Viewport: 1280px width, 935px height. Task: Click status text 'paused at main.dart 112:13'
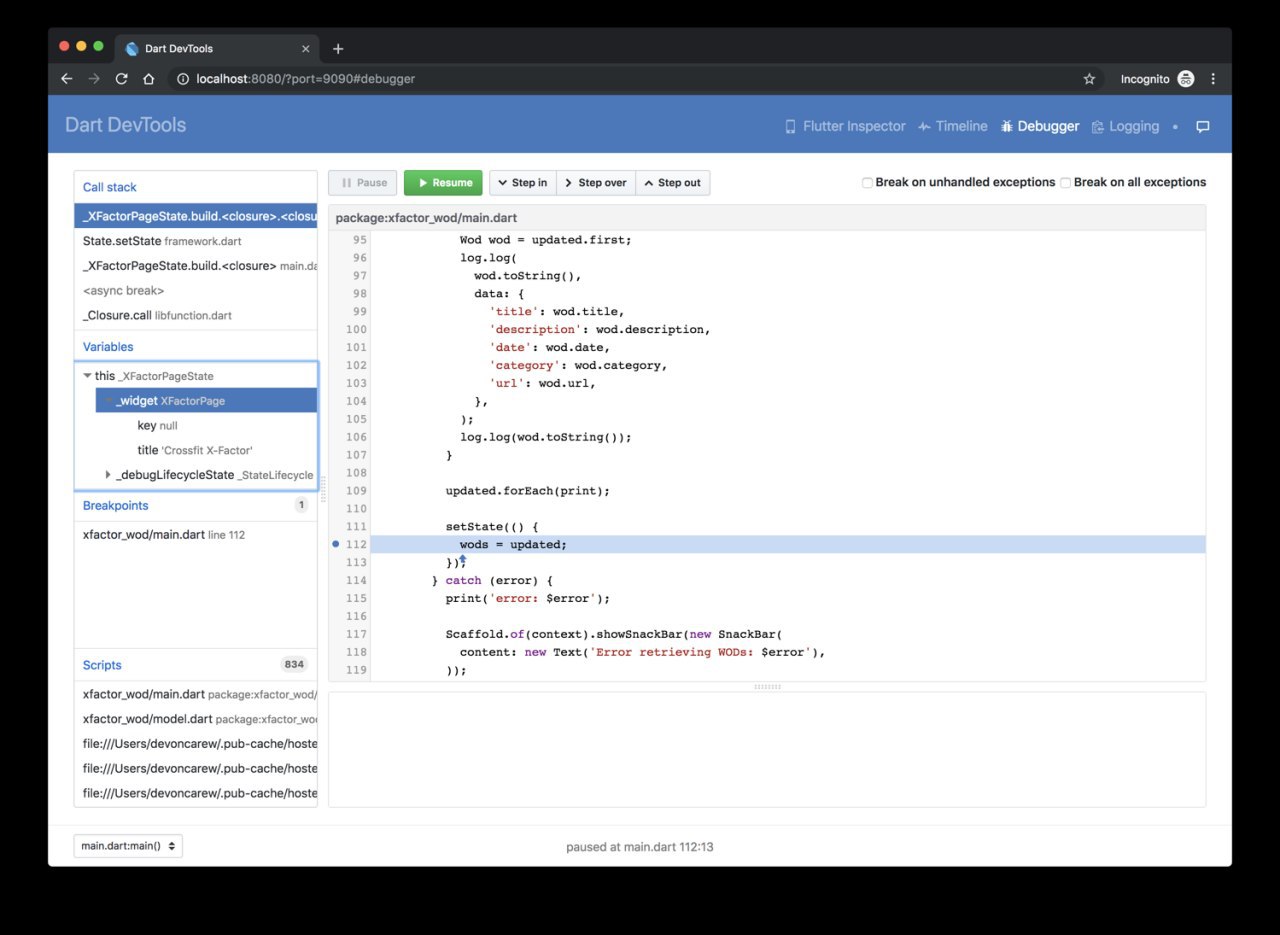point(640,847)
